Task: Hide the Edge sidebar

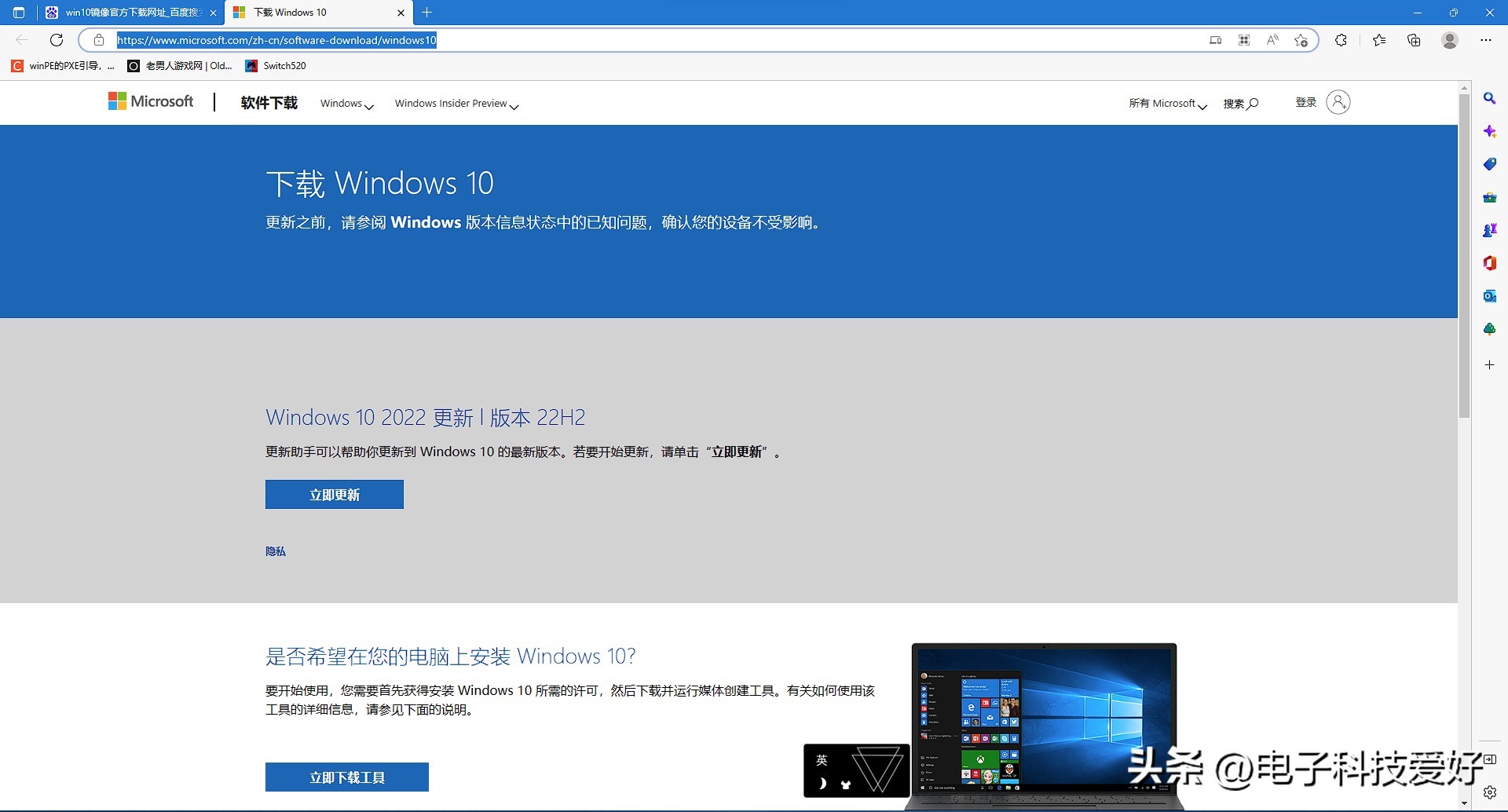Action: point(1490,759)
